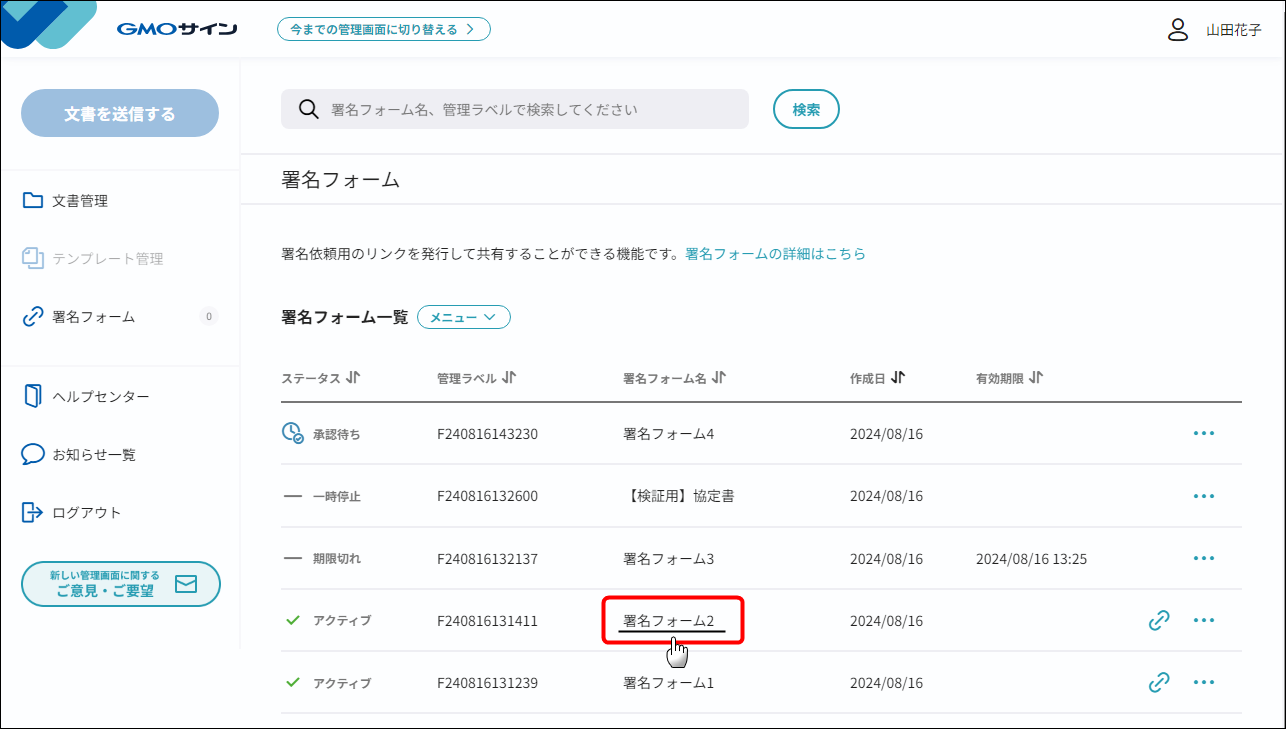The image size is (1286, 729).
Task: Open three-dot menu for 署名フォーム3
Action: [x=1204, y=558]
